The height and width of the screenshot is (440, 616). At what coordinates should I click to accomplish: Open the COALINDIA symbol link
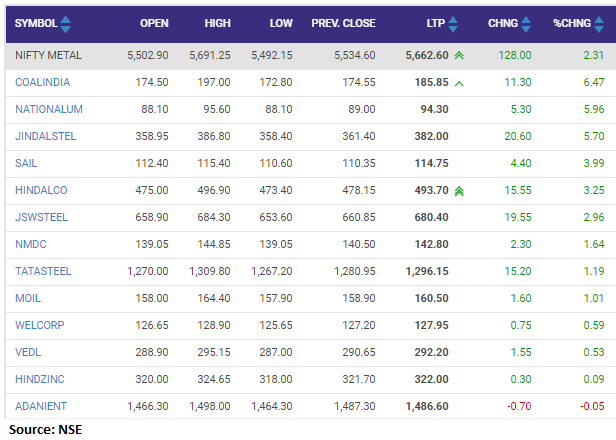(44, 83)
